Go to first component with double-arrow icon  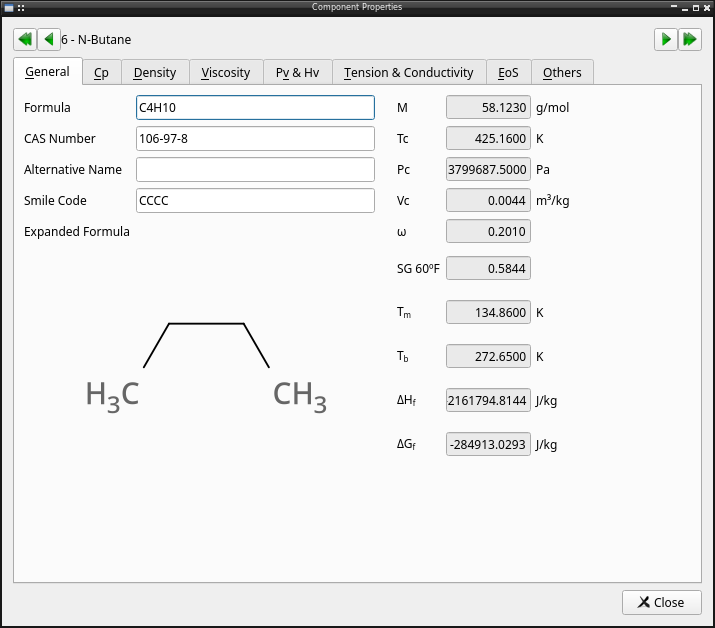[25, 40]
